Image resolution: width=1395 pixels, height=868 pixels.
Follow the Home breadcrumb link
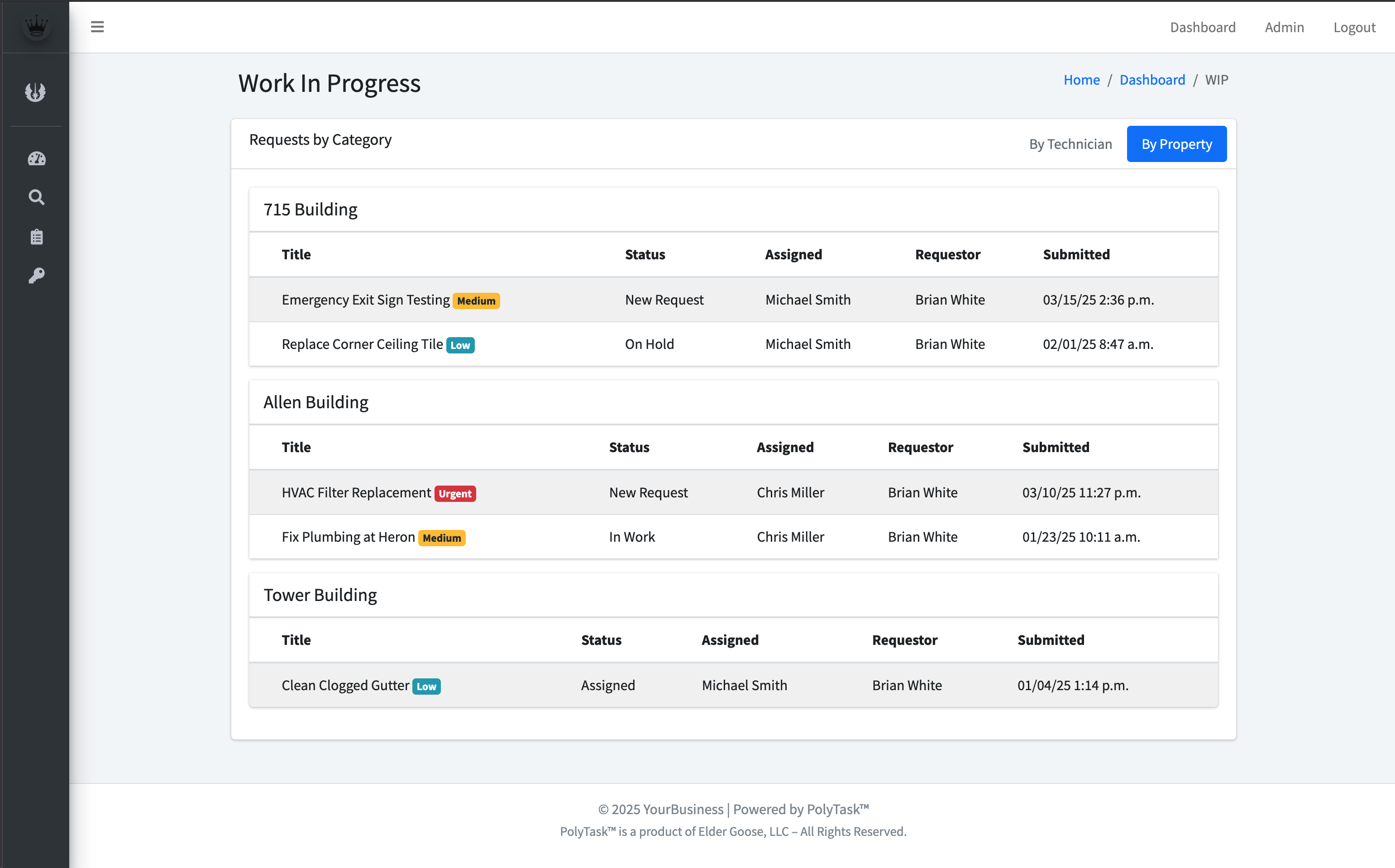[x=1082, y=79]
